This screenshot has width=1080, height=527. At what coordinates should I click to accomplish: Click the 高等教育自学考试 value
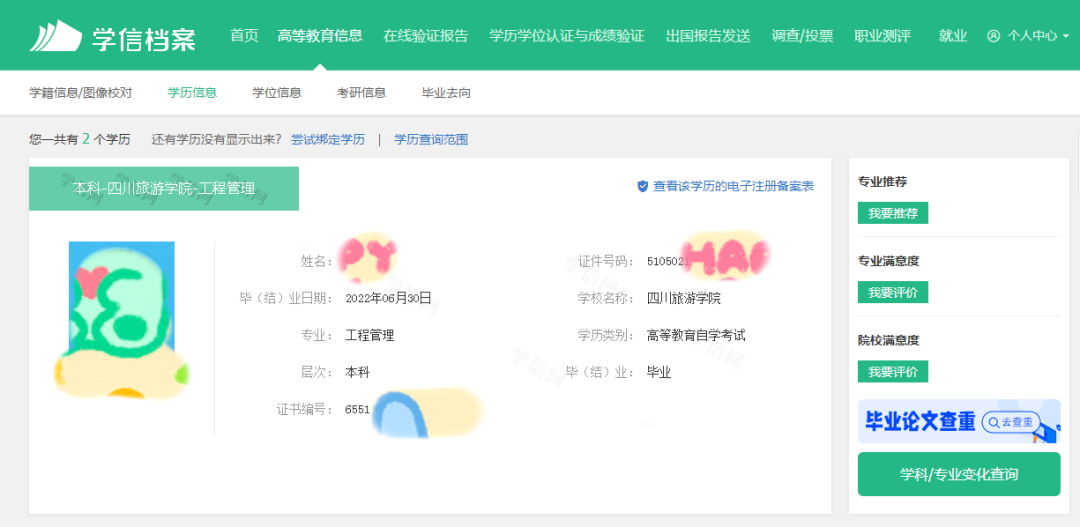click(696, 335)
